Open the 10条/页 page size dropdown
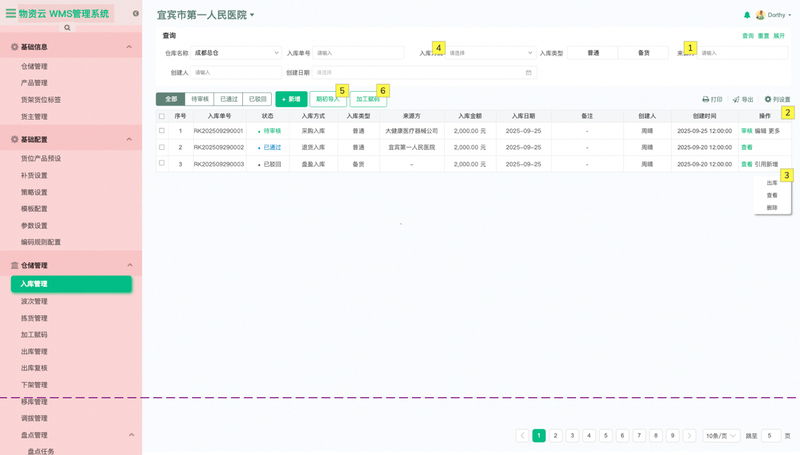This screenshot has width=800, height=455. pos(721,436)
